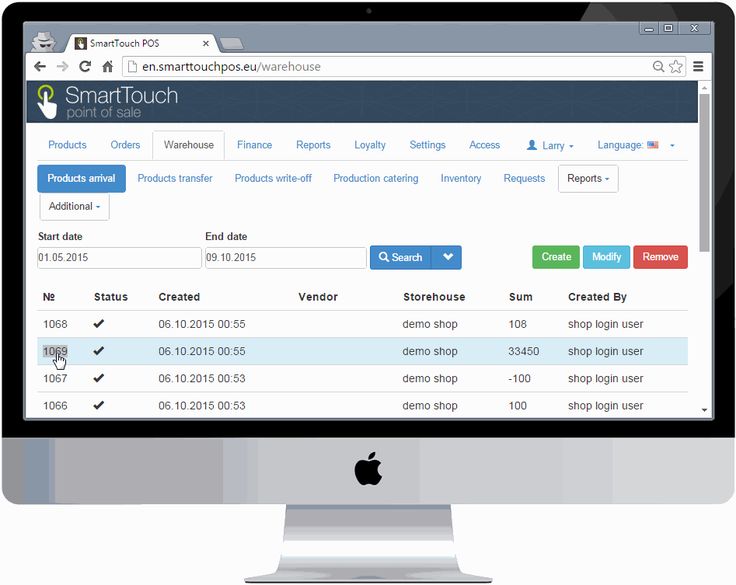Screen dimensions: 736x585
Task: Click the page icon in the address bar
Action: (132, 67)
